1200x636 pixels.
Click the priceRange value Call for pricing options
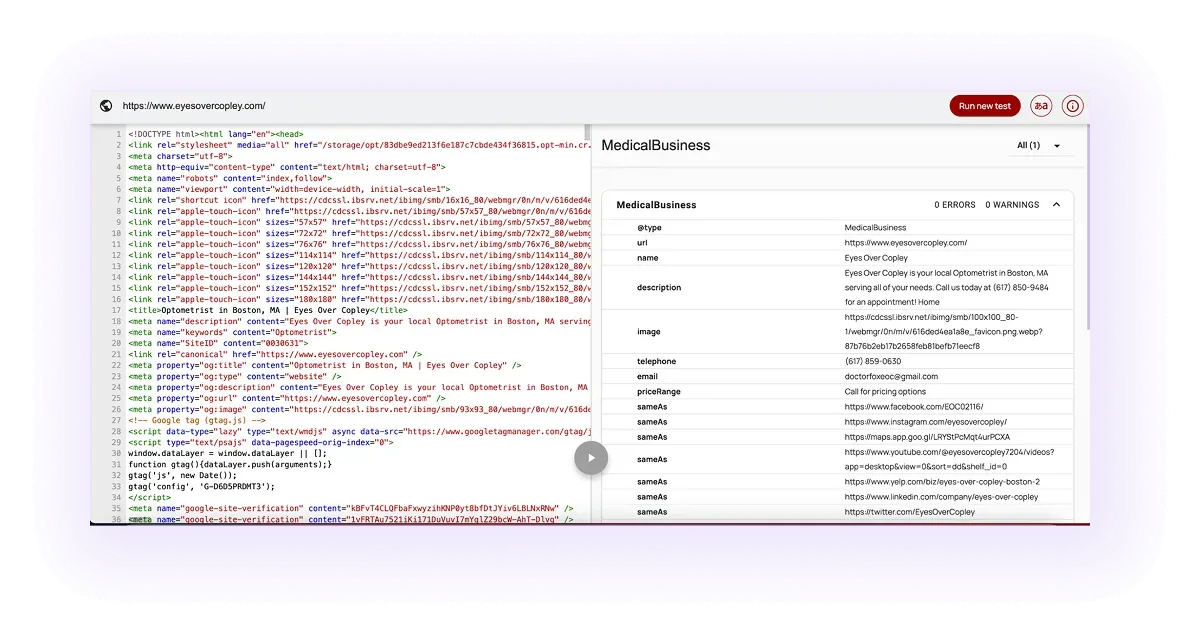tap(885, 392)
